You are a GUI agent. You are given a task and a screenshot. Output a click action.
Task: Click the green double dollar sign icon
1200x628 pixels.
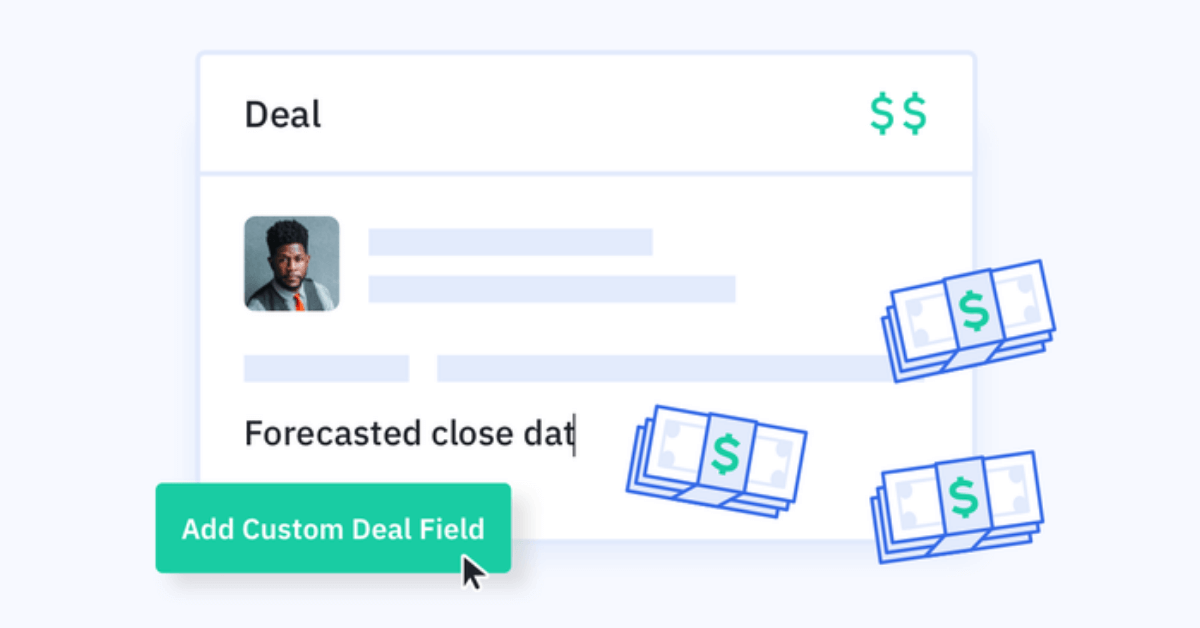898,114
